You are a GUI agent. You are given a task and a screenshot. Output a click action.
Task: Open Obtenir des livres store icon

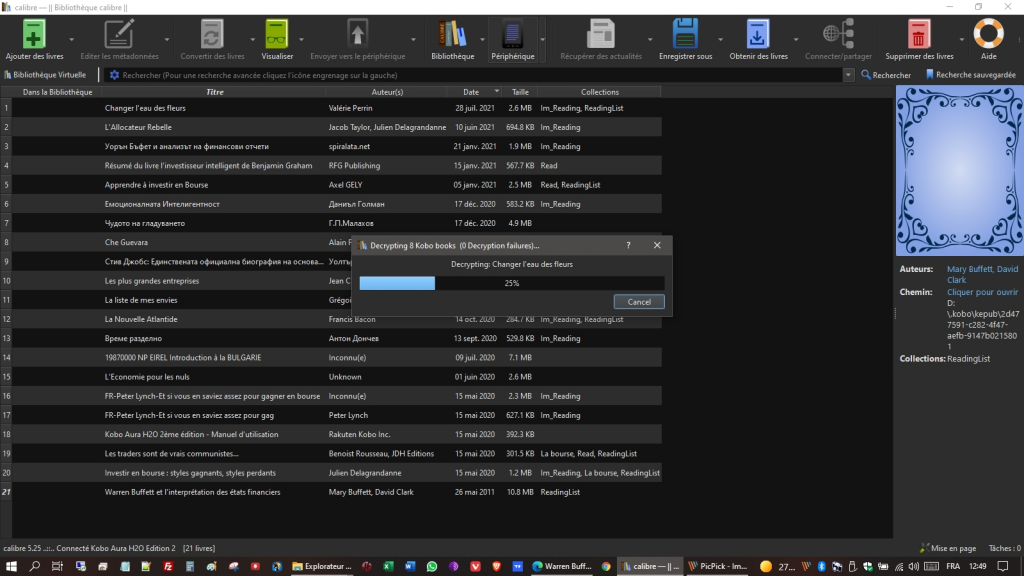[x=758, y=34]
